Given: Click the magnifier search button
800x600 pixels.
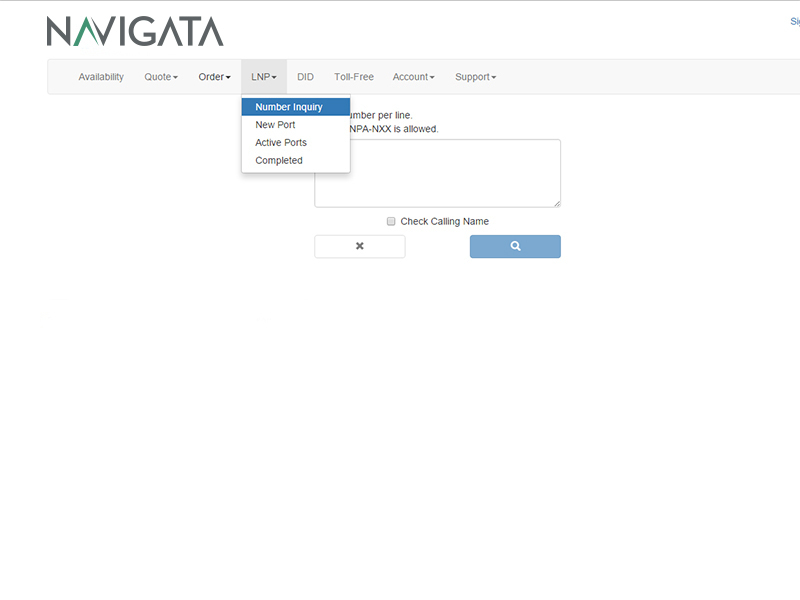Looking at the screenshot, I should point(515,246).
